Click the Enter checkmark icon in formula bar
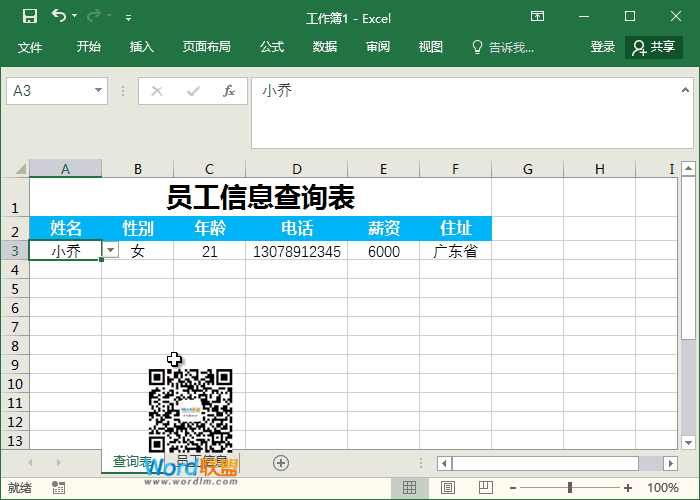 [x=193, y=92]
